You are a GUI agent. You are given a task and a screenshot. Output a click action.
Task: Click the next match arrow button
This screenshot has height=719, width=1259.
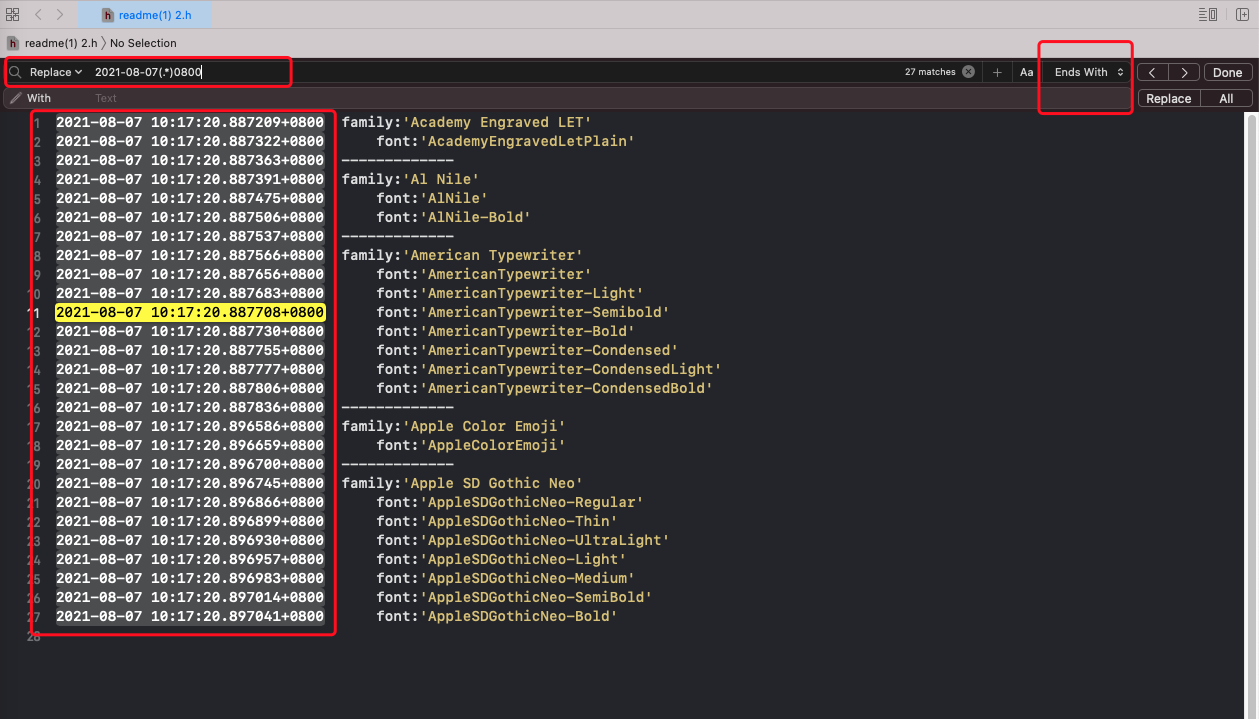[x=1183, y=71]
